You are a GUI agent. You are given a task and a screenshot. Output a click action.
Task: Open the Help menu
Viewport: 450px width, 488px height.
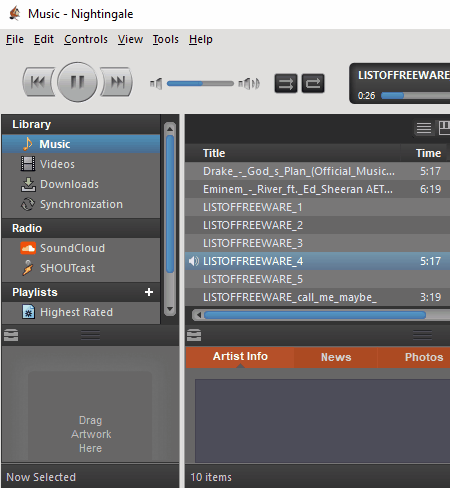tap(201, 39)
